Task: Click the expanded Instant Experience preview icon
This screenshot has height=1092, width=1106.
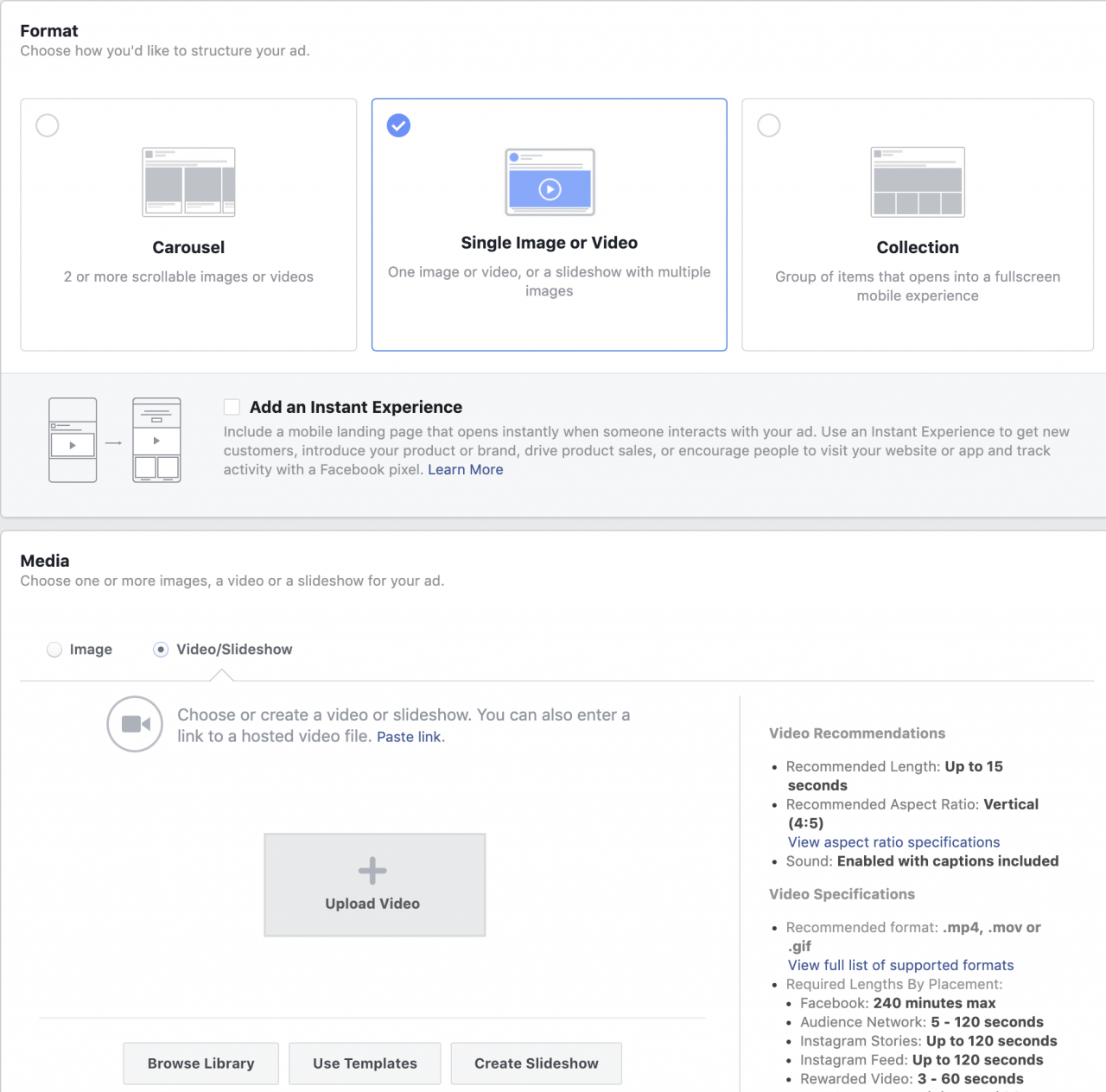Action: (156, 440)
